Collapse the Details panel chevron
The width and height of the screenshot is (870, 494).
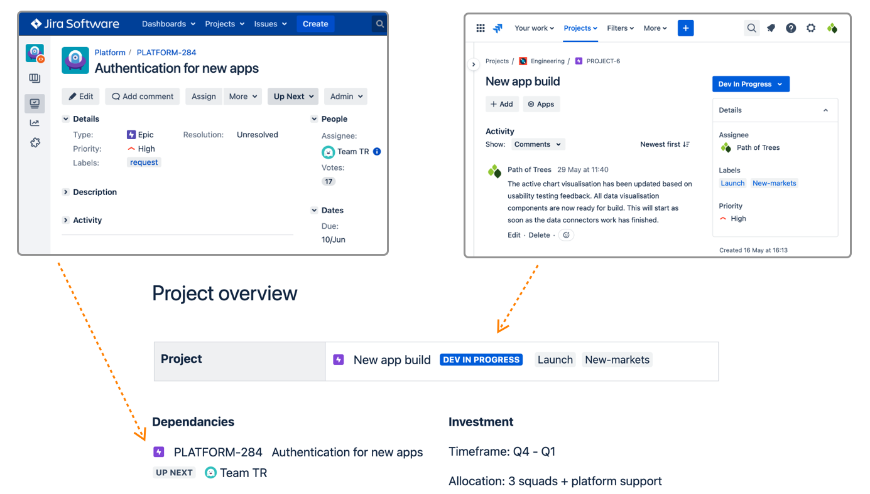(x=825, y=110)
